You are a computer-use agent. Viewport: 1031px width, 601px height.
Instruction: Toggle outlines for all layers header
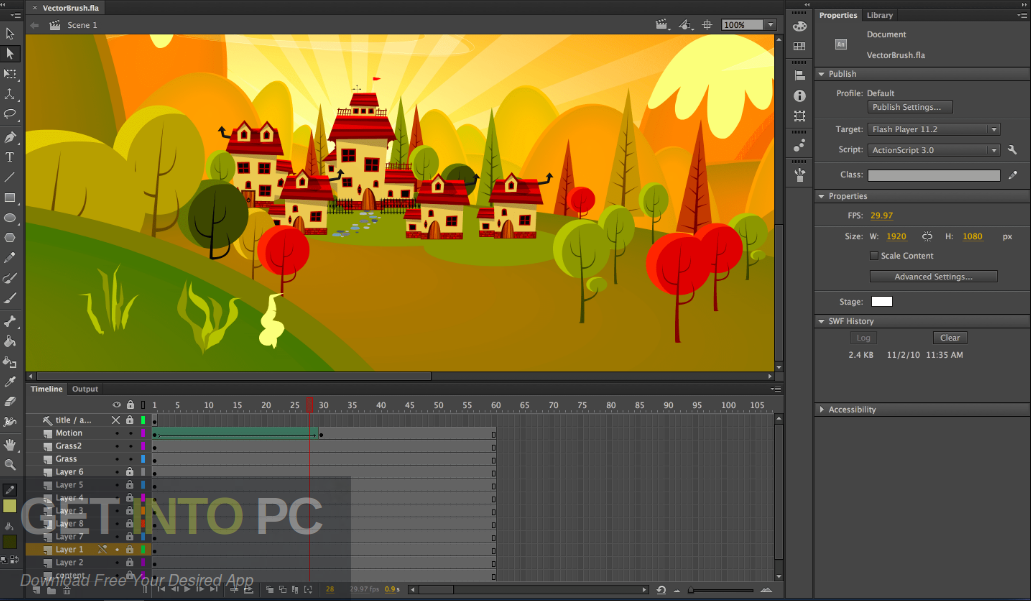click(x=143, y=405)
